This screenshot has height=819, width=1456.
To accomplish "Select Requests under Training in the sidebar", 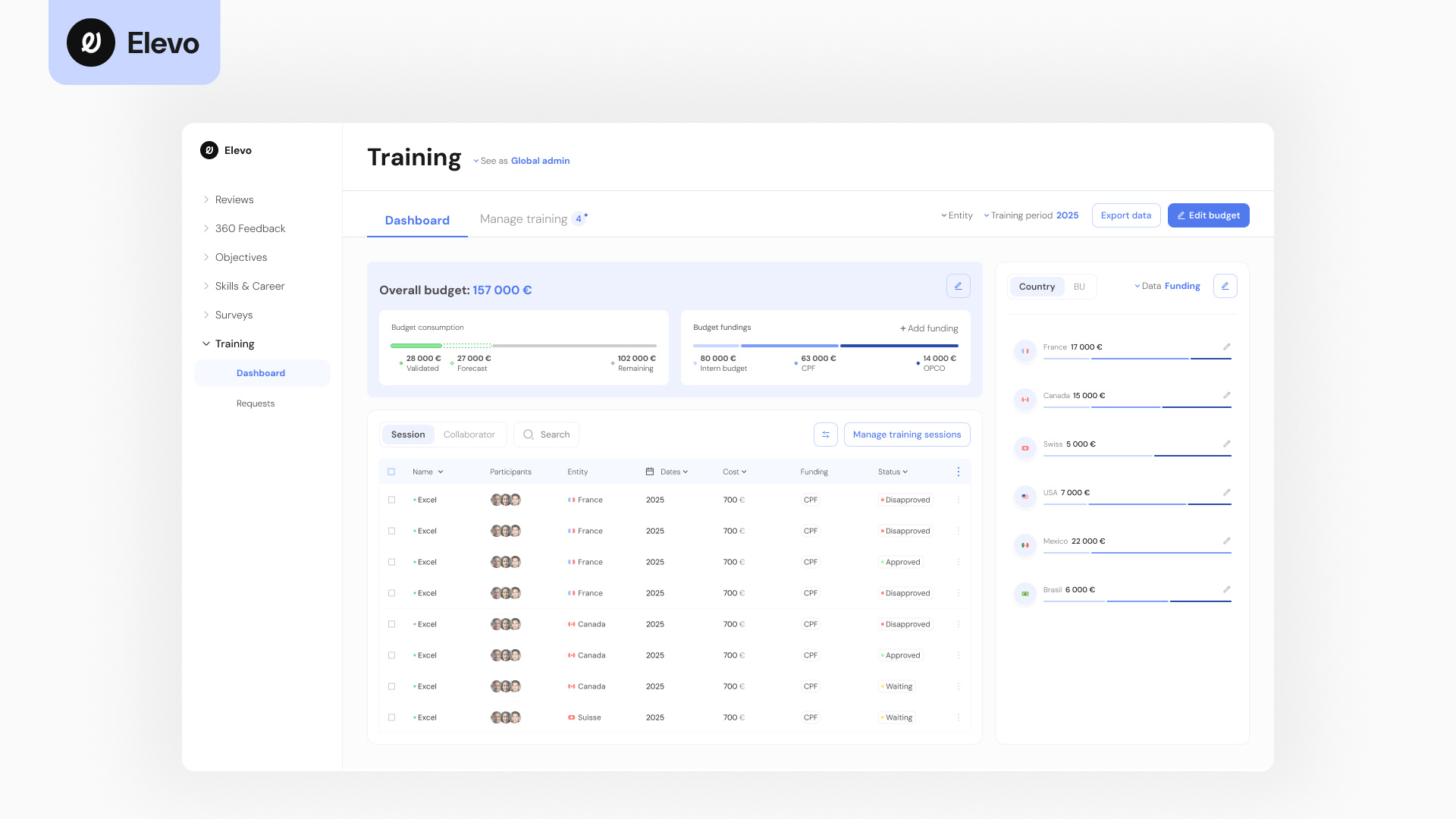I will [x=256, y=403].
